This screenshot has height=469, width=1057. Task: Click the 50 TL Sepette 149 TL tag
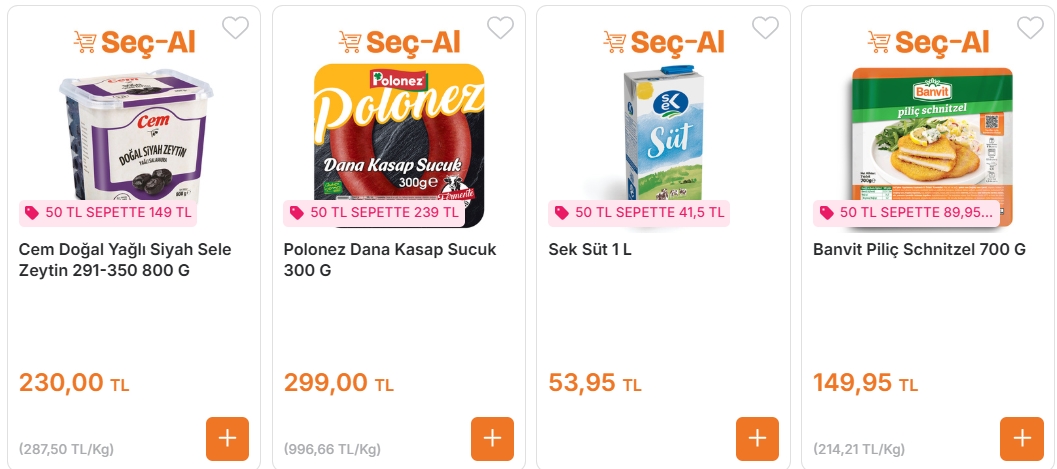pos(108,213)
